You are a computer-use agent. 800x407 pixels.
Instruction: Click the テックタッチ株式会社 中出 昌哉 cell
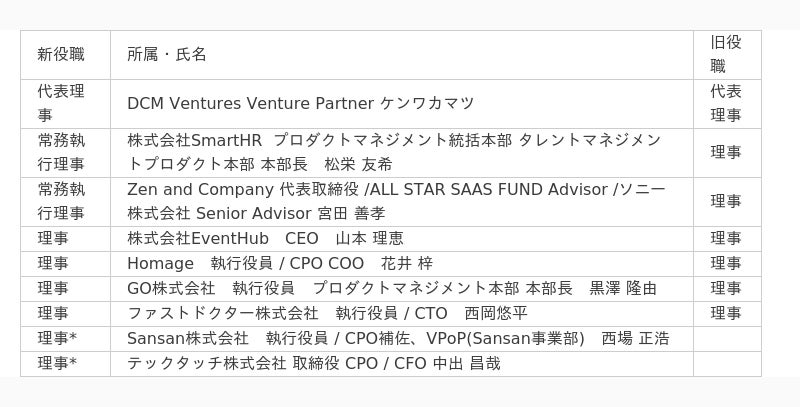point(402,364)
